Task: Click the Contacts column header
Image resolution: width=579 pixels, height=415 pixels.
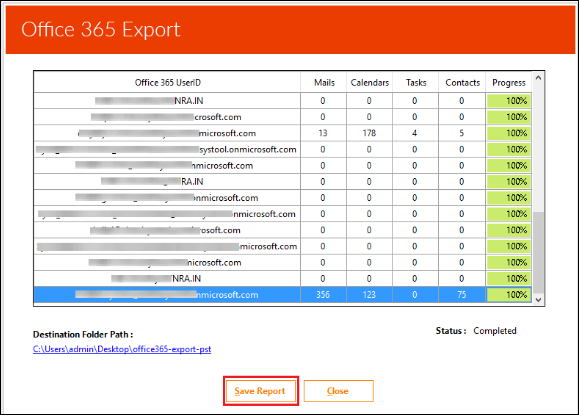Action: (462, 82)
